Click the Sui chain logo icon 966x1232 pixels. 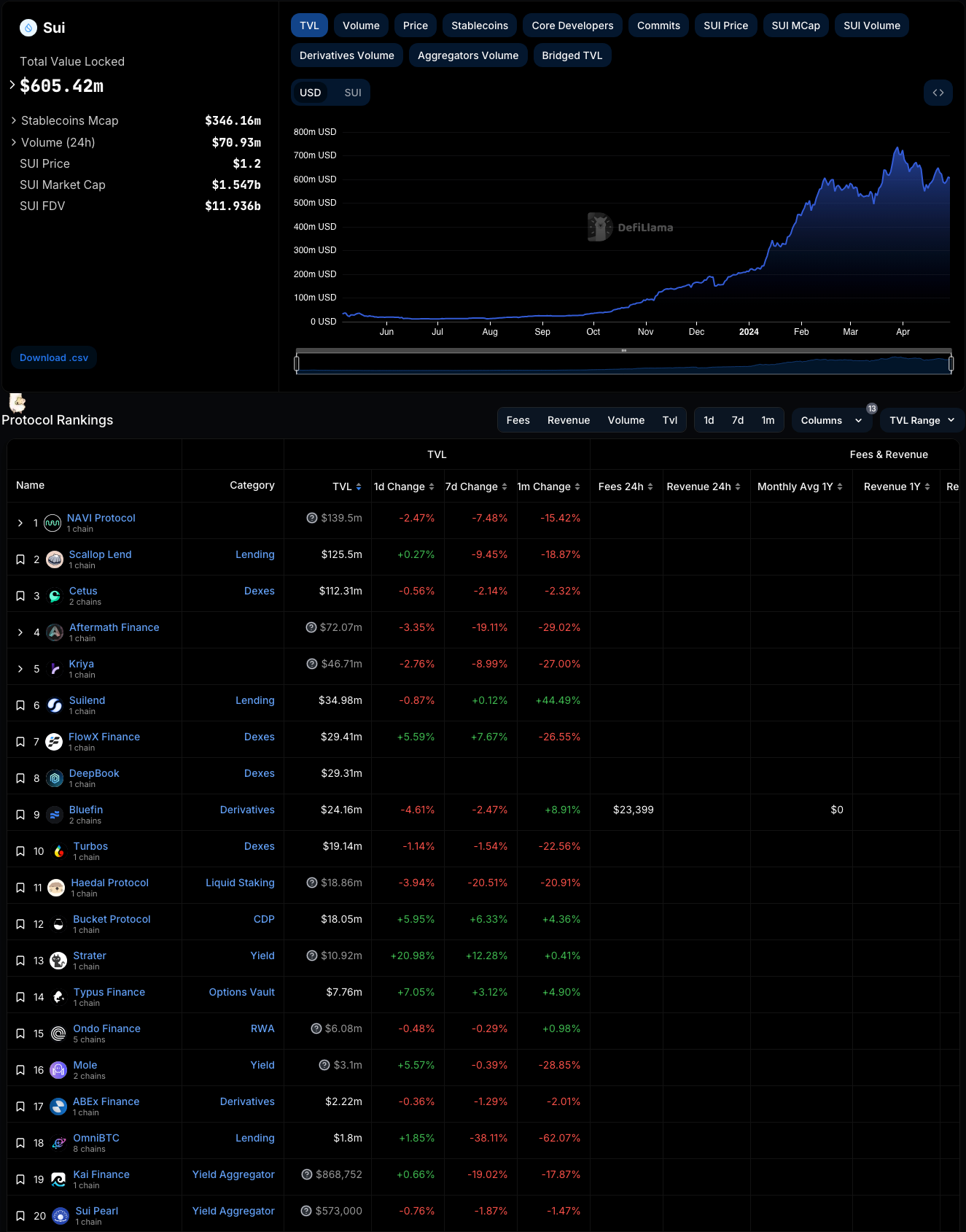tap(28, 28)
